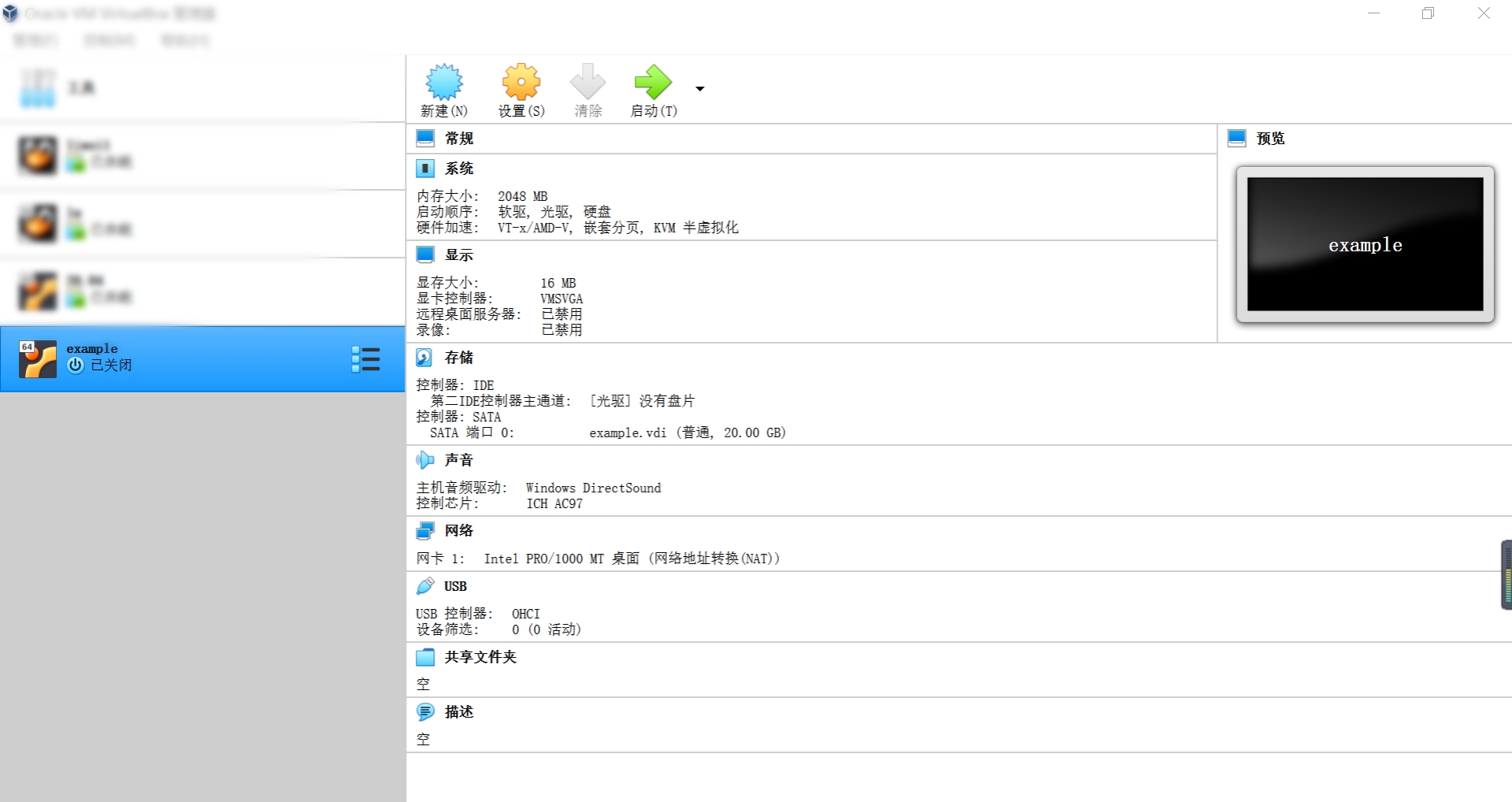Open the General (常规) section icon
1512x802 pixels.
pos(425,139)
